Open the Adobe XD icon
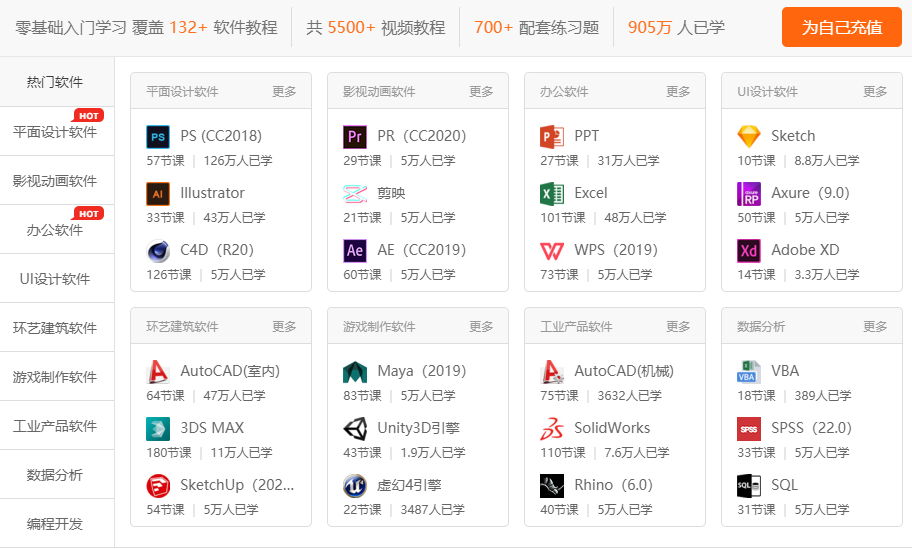Image resolution: width=912 pixels, height=549 pixels. 749,251
